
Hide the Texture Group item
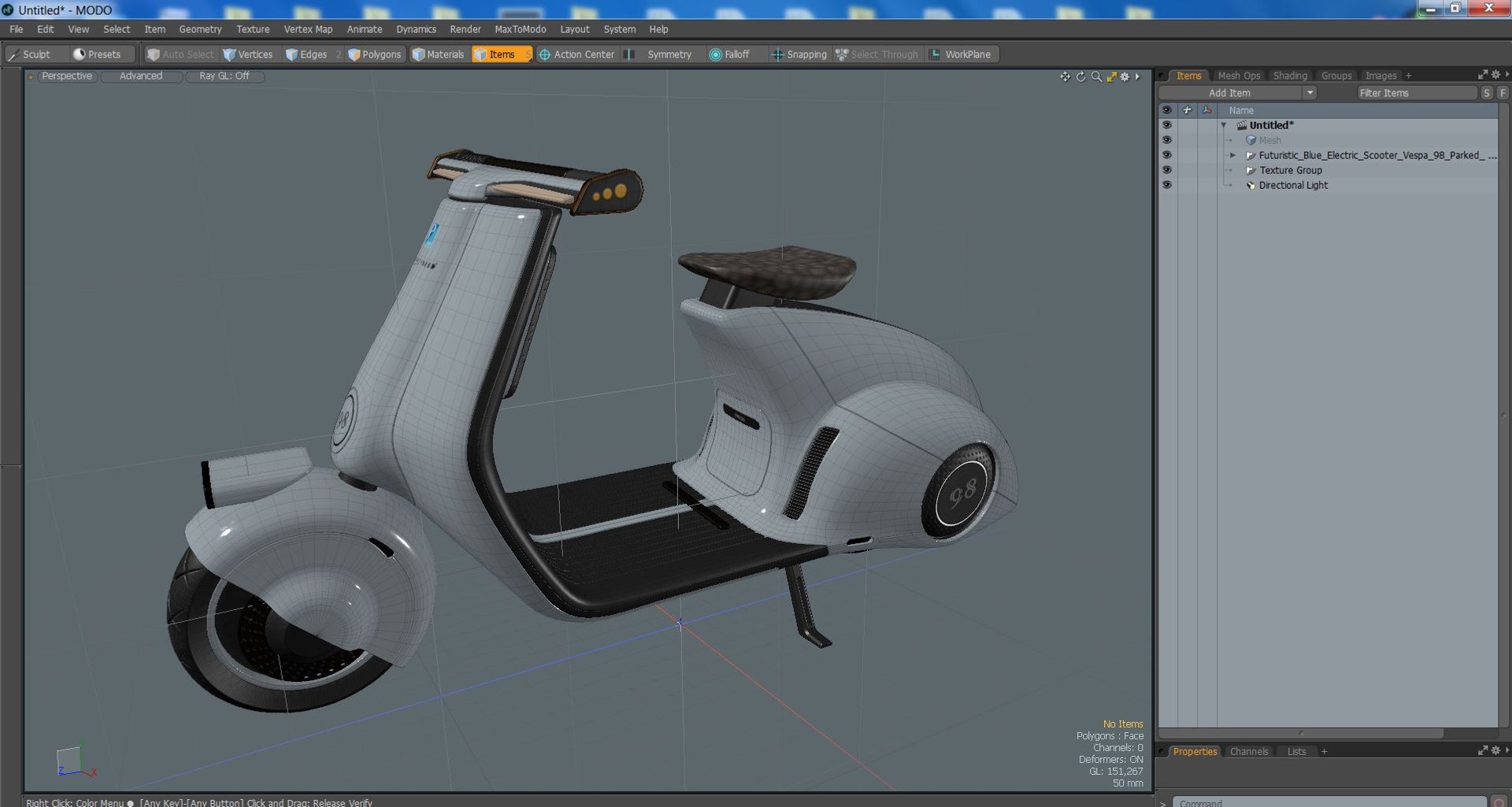coord(1166,170)
